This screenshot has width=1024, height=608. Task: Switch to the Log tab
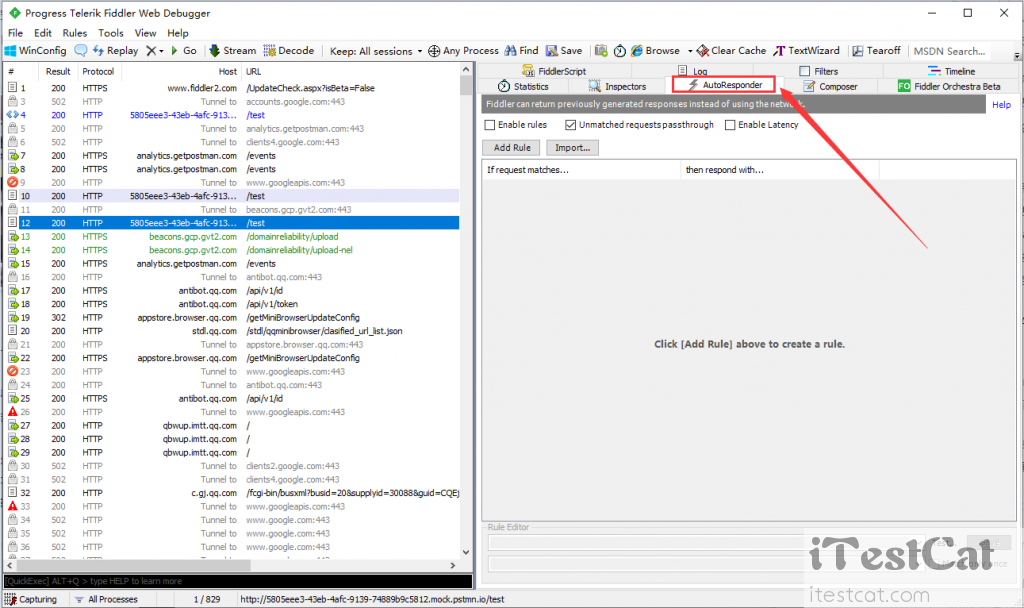pyautogui.click(x=692, y=71)
